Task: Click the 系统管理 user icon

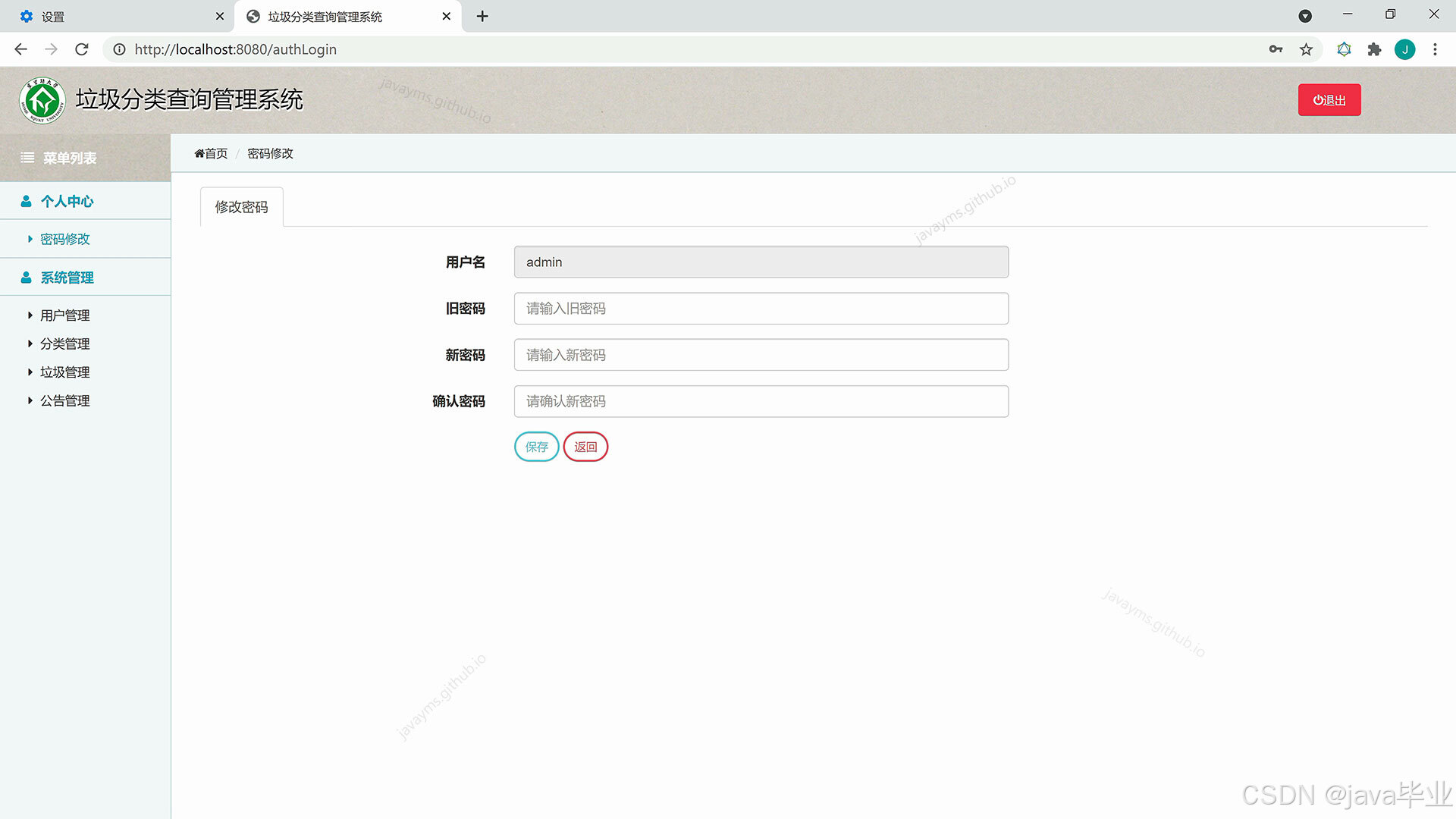Action: click(x=26, y=278)
